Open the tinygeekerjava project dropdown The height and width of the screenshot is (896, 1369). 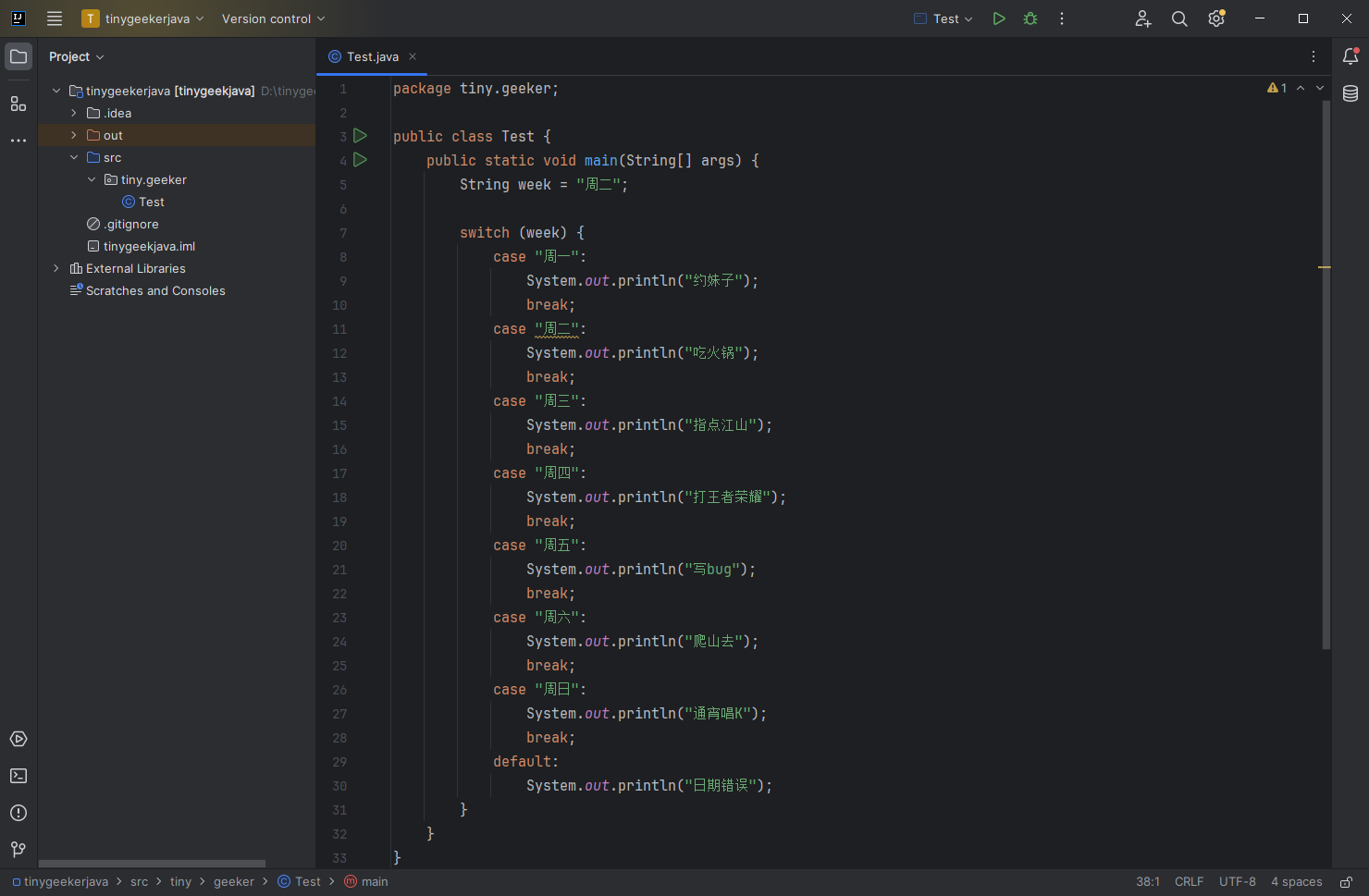coord(143,18)
